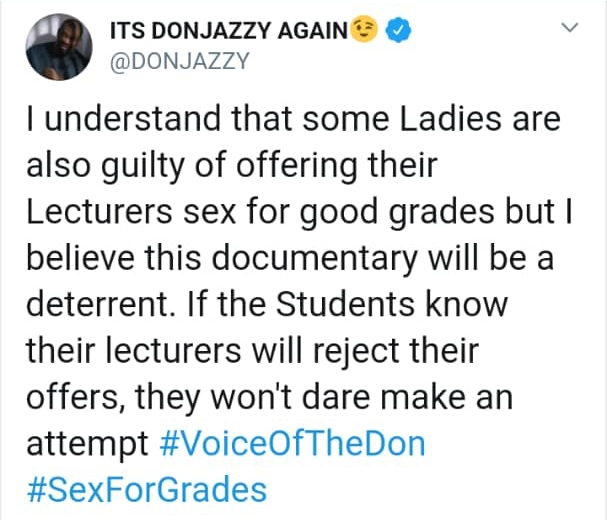Click the blue verified badge
607x520 pixels.
pyautogui.click(x=397, y=32)
